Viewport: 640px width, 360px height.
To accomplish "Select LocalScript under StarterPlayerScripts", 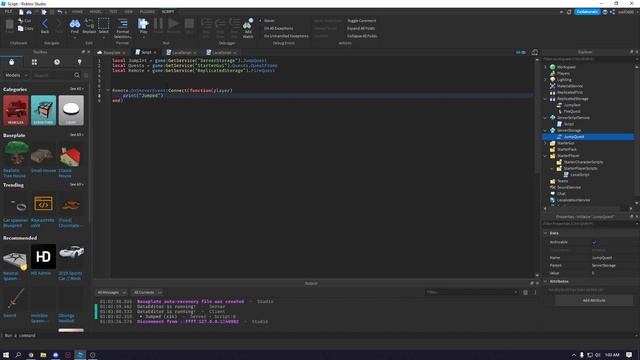I will 579,175.
